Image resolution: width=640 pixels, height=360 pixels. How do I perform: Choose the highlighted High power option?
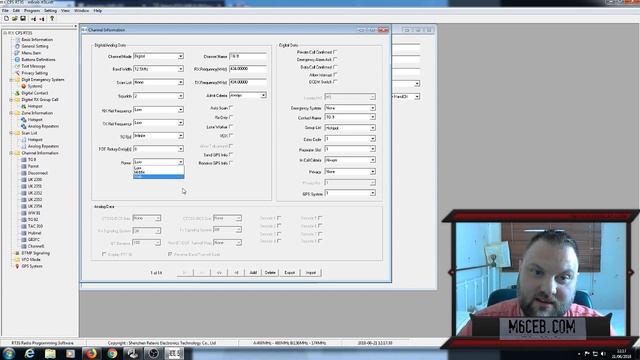[x=158, y=176]
